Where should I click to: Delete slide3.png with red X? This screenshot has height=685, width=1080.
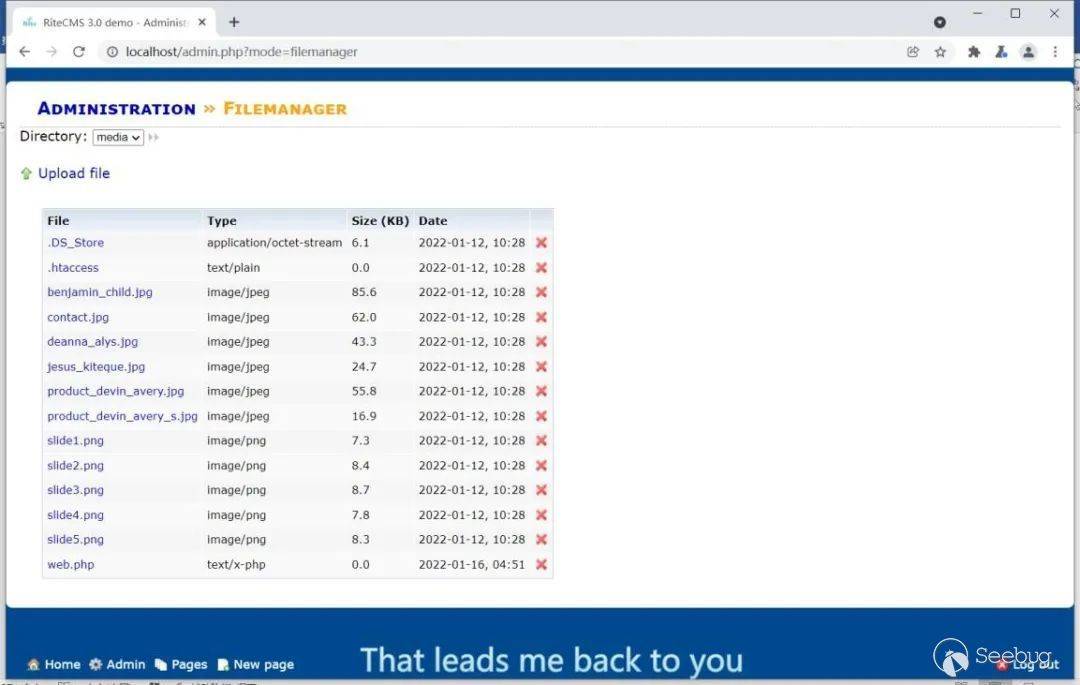click(x=541, y=490)
